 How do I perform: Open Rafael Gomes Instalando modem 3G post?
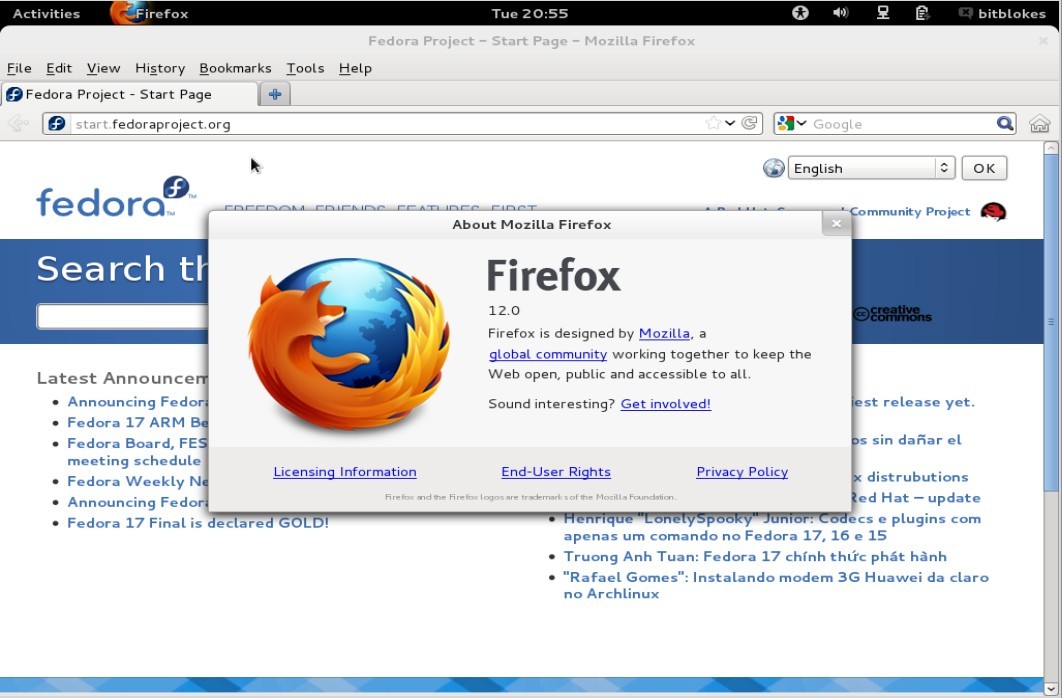pos(776,585)
